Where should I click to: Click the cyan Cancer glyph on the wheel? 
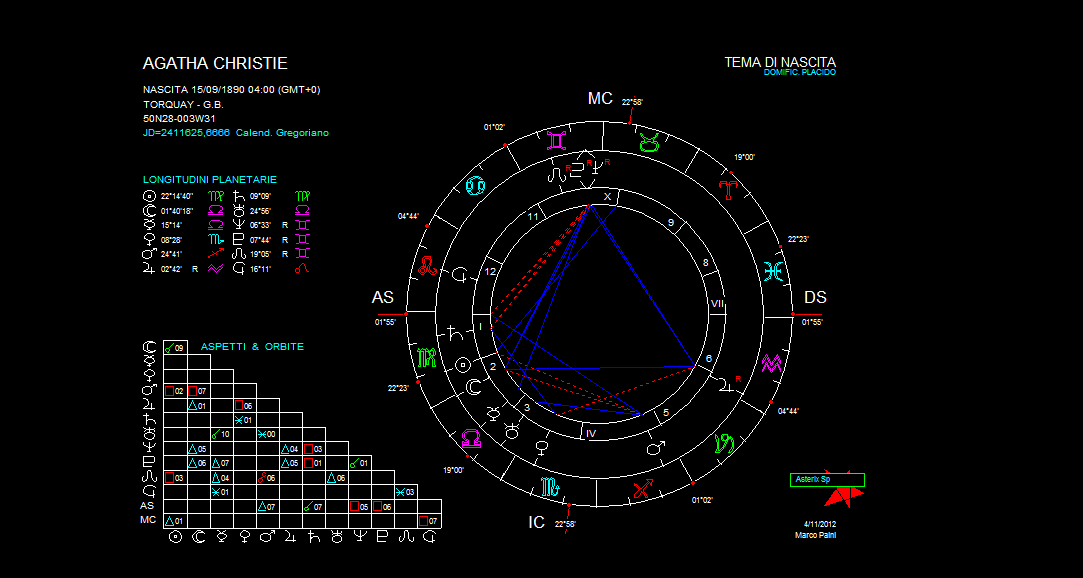(476, 186)
